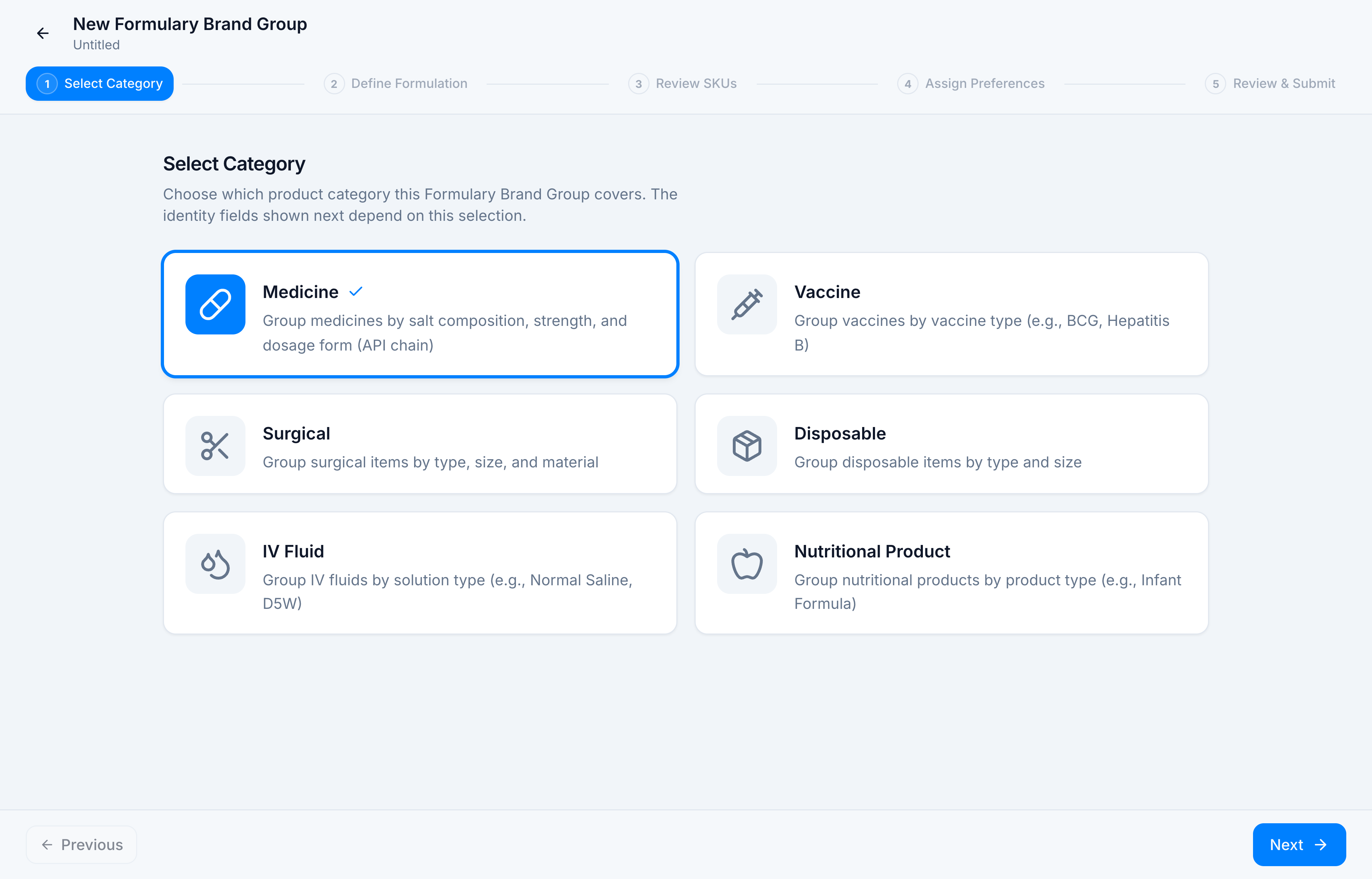Image resolution: width=1372 pixels, height=879 pixels.
Task: Click description text 'Group surgical items by type, size, and material'
Action: pos(430,462)
